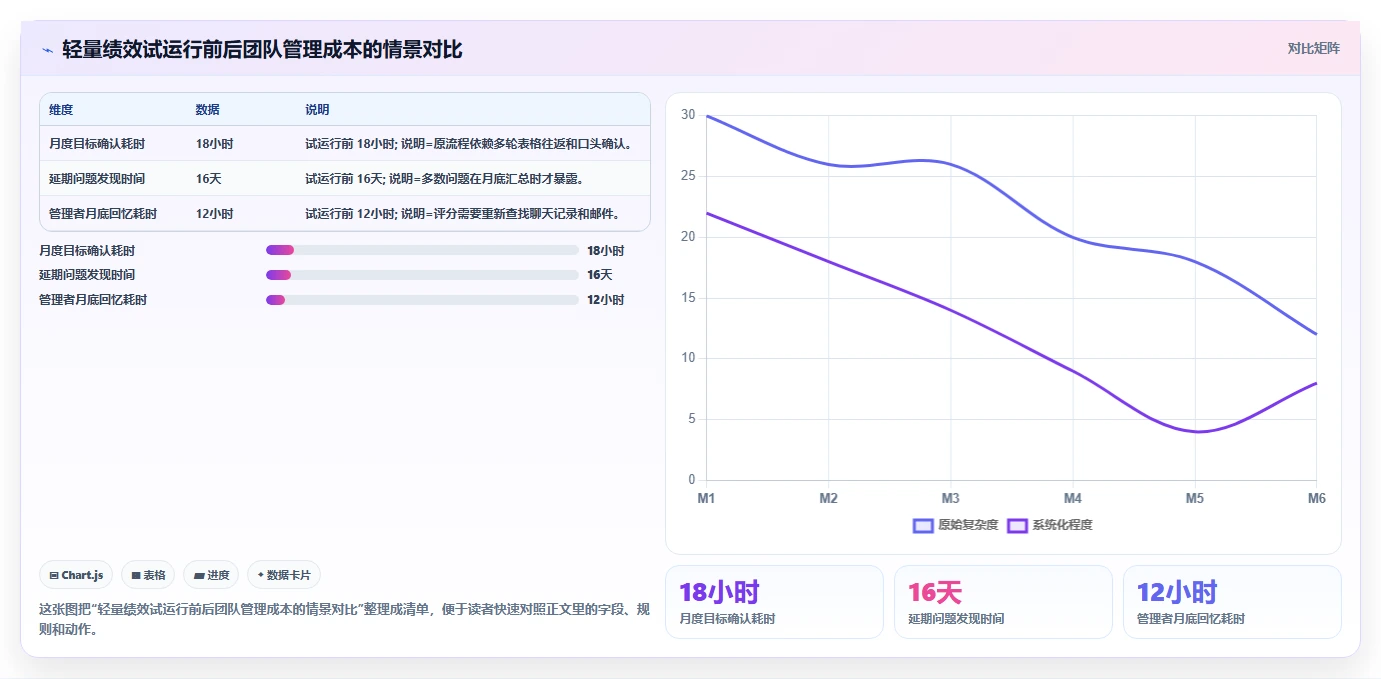Click the 18小时 value beside the progress bar
This screenshot has width=1381, height=679.
605,251
